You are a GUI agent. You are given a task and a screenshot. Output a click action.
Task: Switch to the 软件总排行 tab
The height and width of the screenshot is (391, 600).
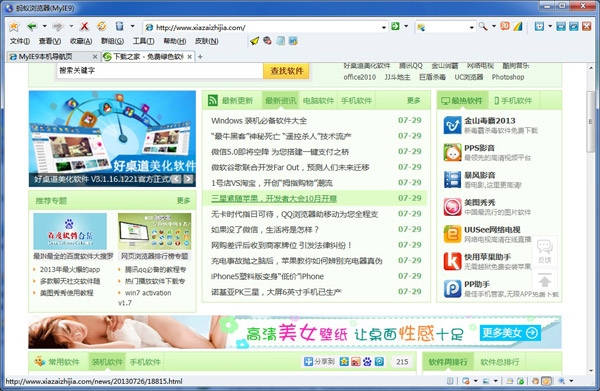click(x=500, y=362)
